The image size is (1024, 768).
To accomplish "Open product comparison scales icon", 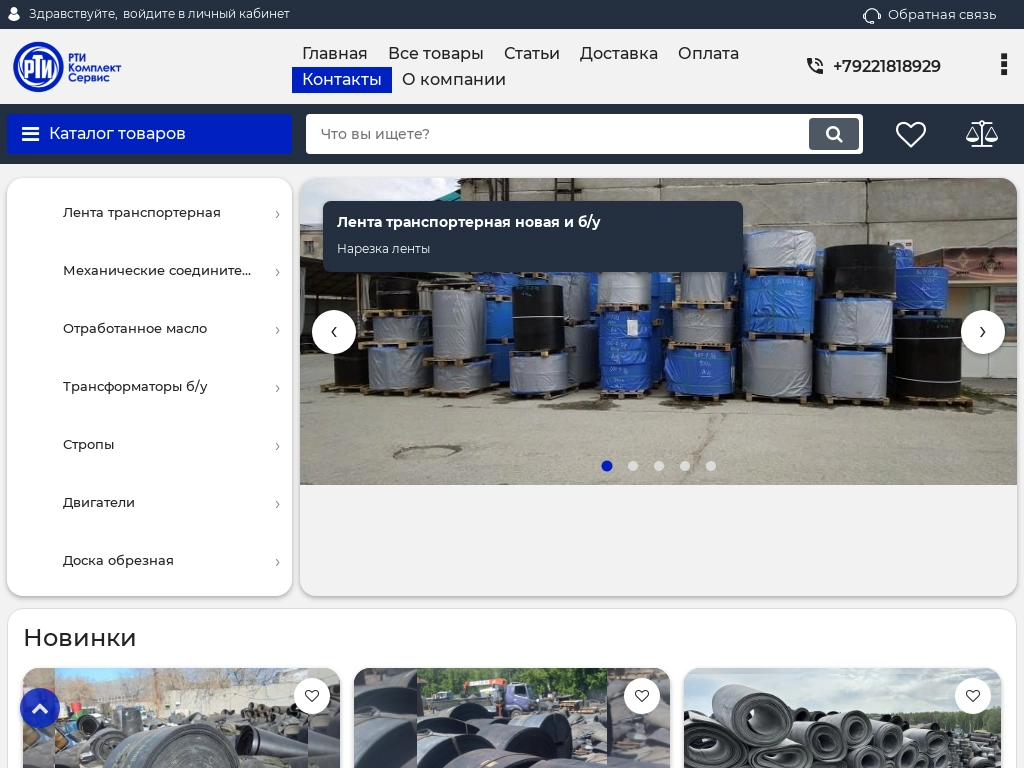I will tap(982, 134).
